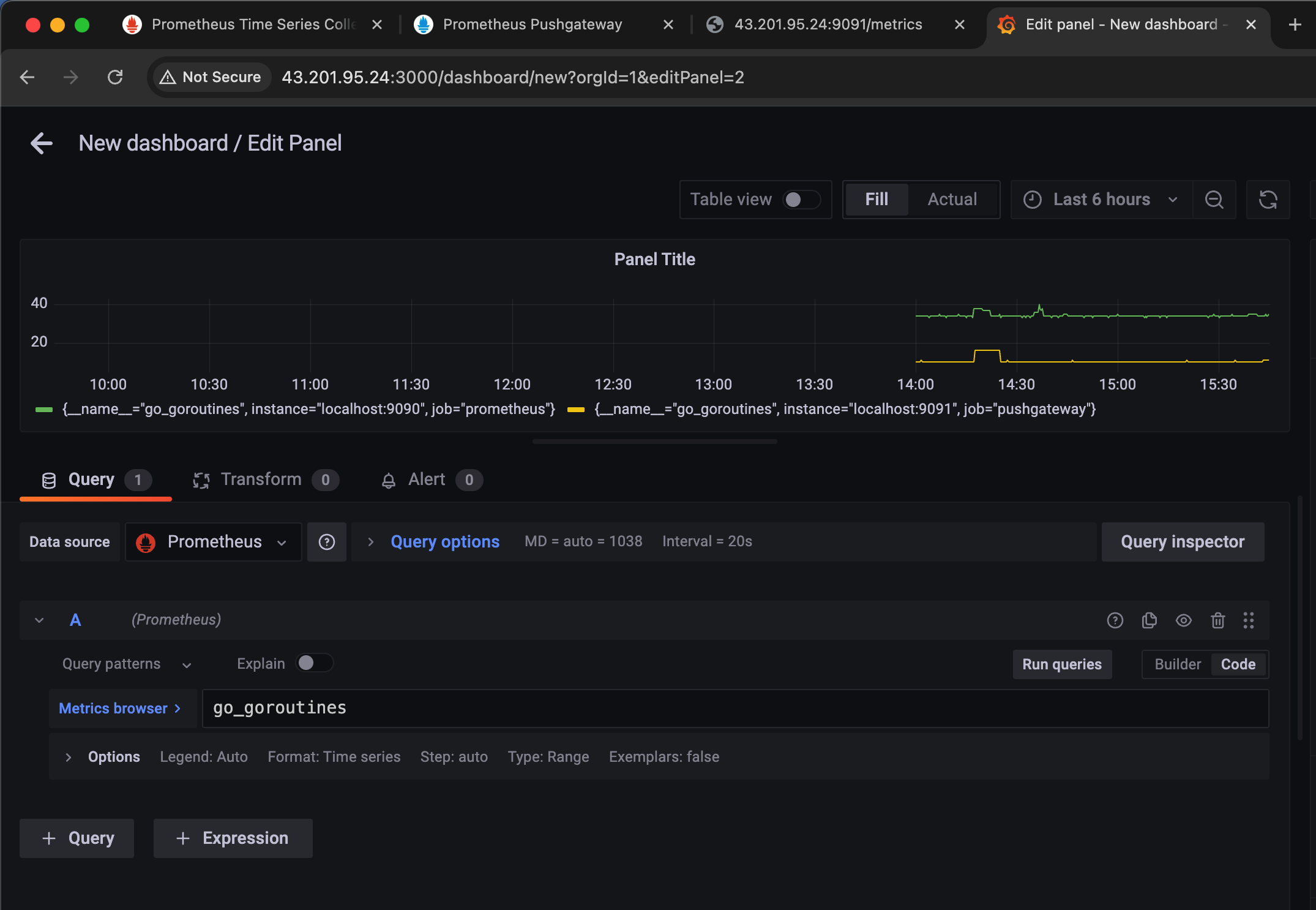
Task: Reload page with browser reload button
Action: (x=115, y=77)
